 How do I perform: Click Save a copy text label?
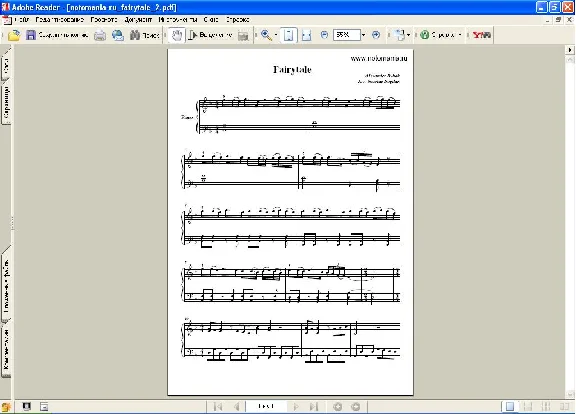click(63, 35)
